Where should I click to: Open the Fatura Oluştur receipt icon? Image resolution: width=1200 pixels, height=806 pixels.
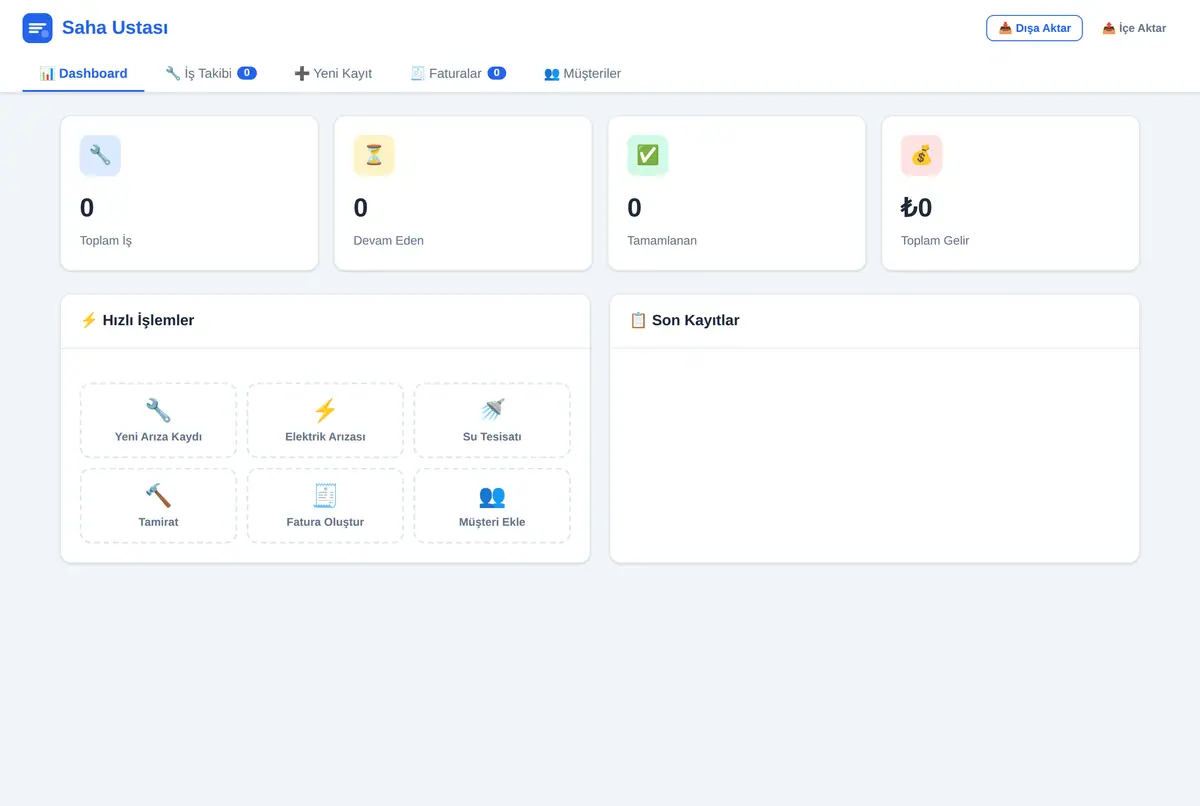(x=325, y=496)
